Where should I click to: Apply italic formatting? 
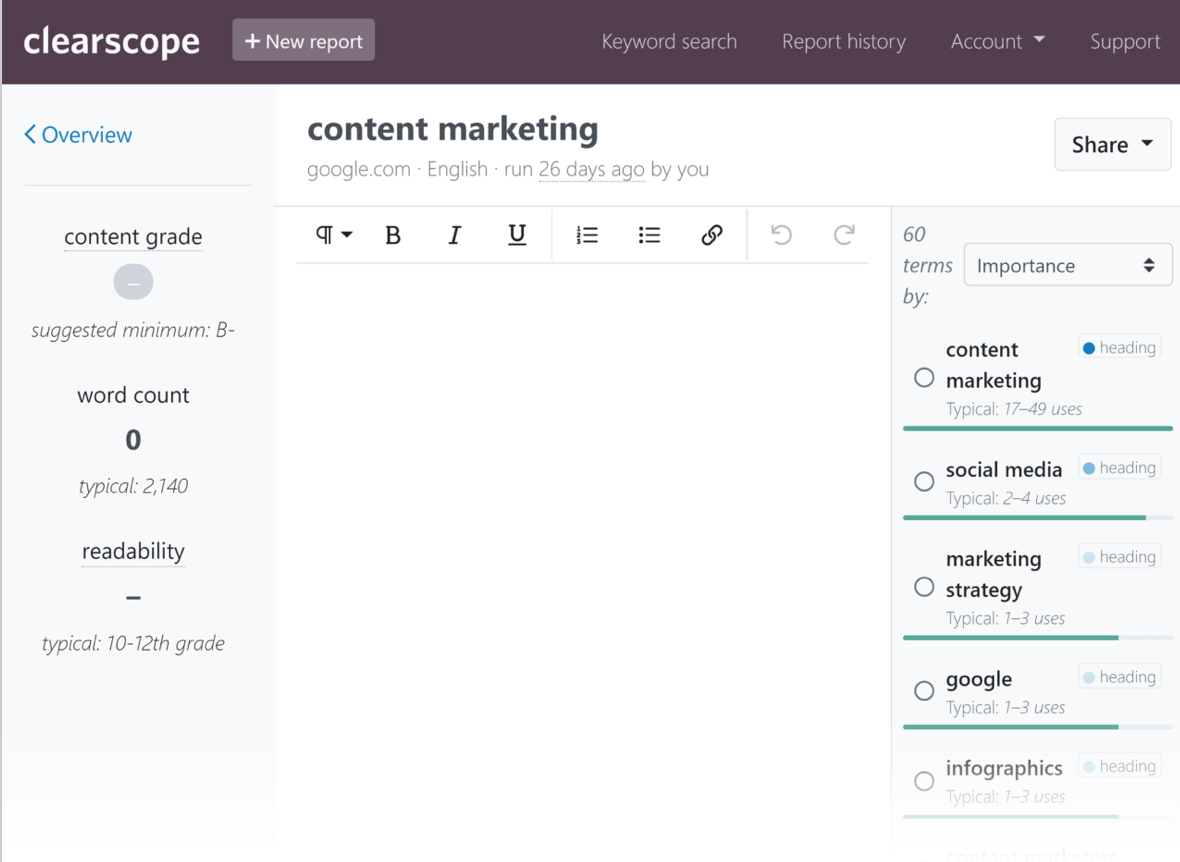(x=455, y=235)
